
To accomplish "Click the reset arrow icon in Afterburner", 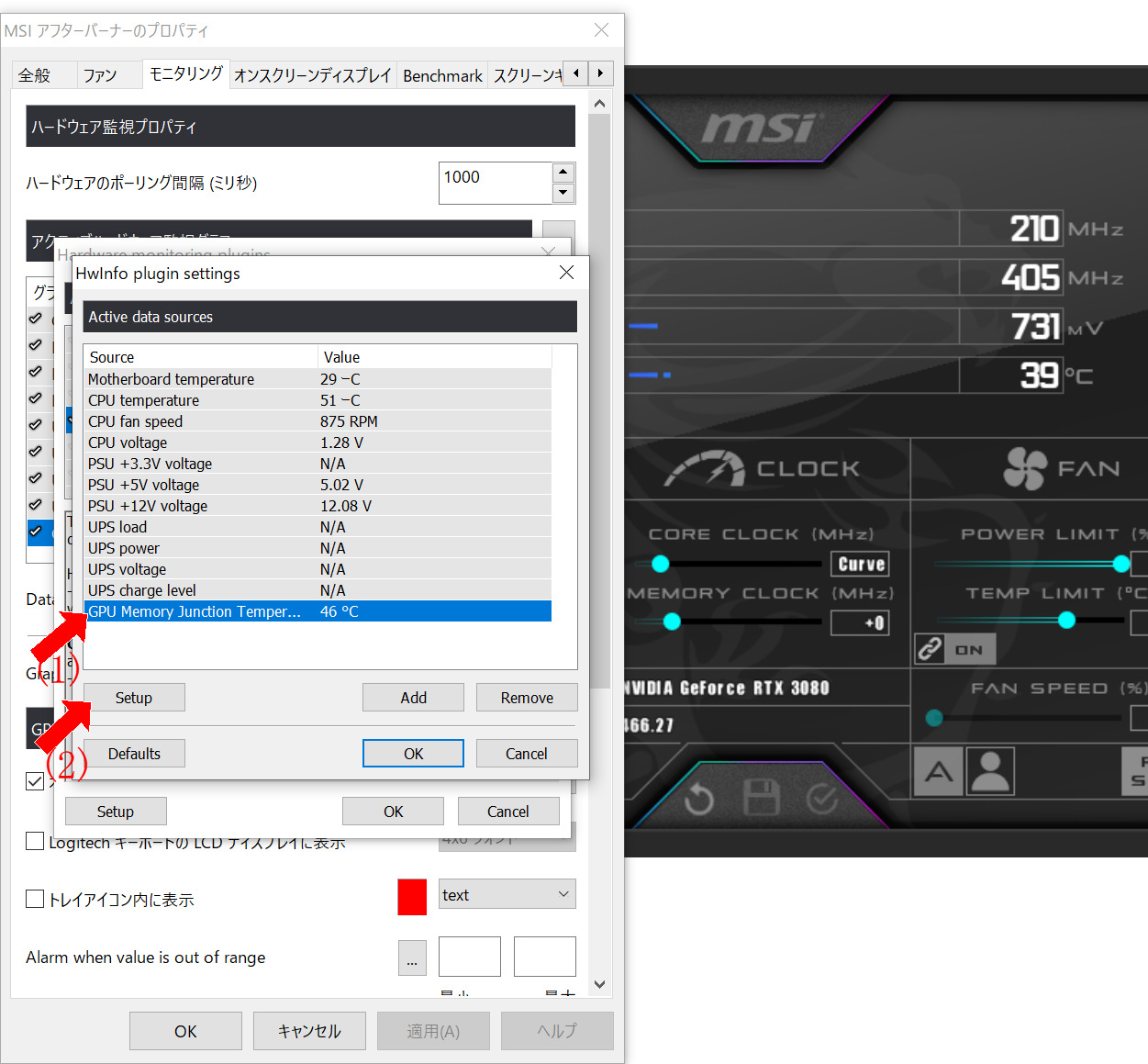I will click(x=699, y=800).
